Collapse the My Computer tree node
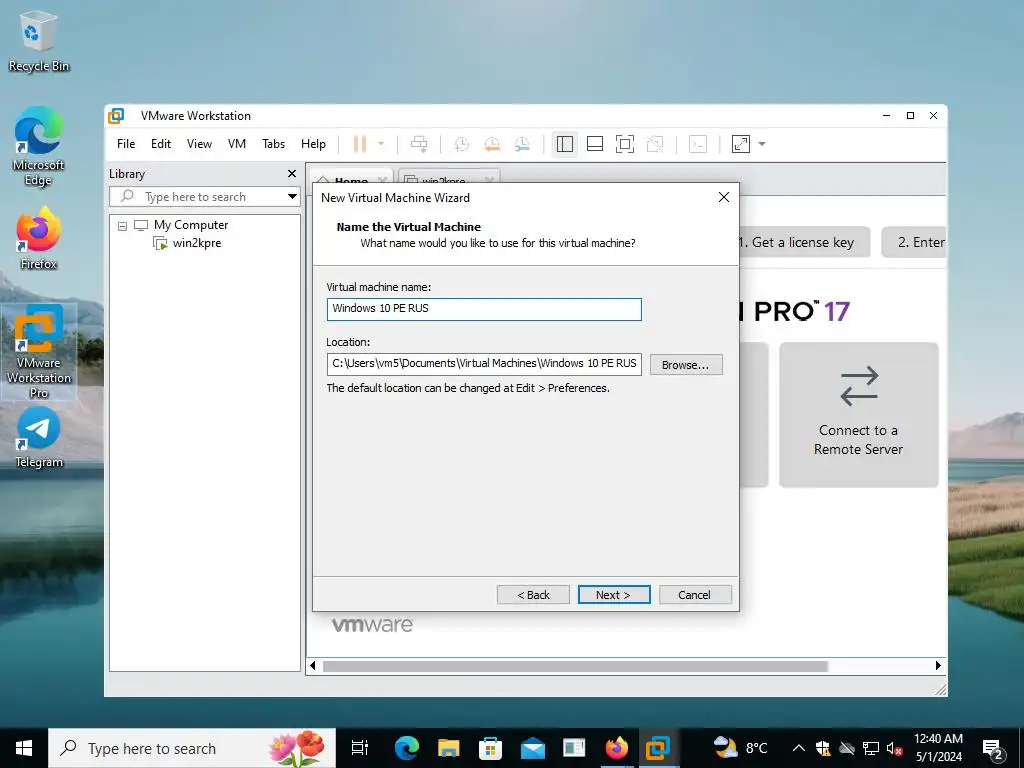 pyautogui.click(x=122, y=226)
